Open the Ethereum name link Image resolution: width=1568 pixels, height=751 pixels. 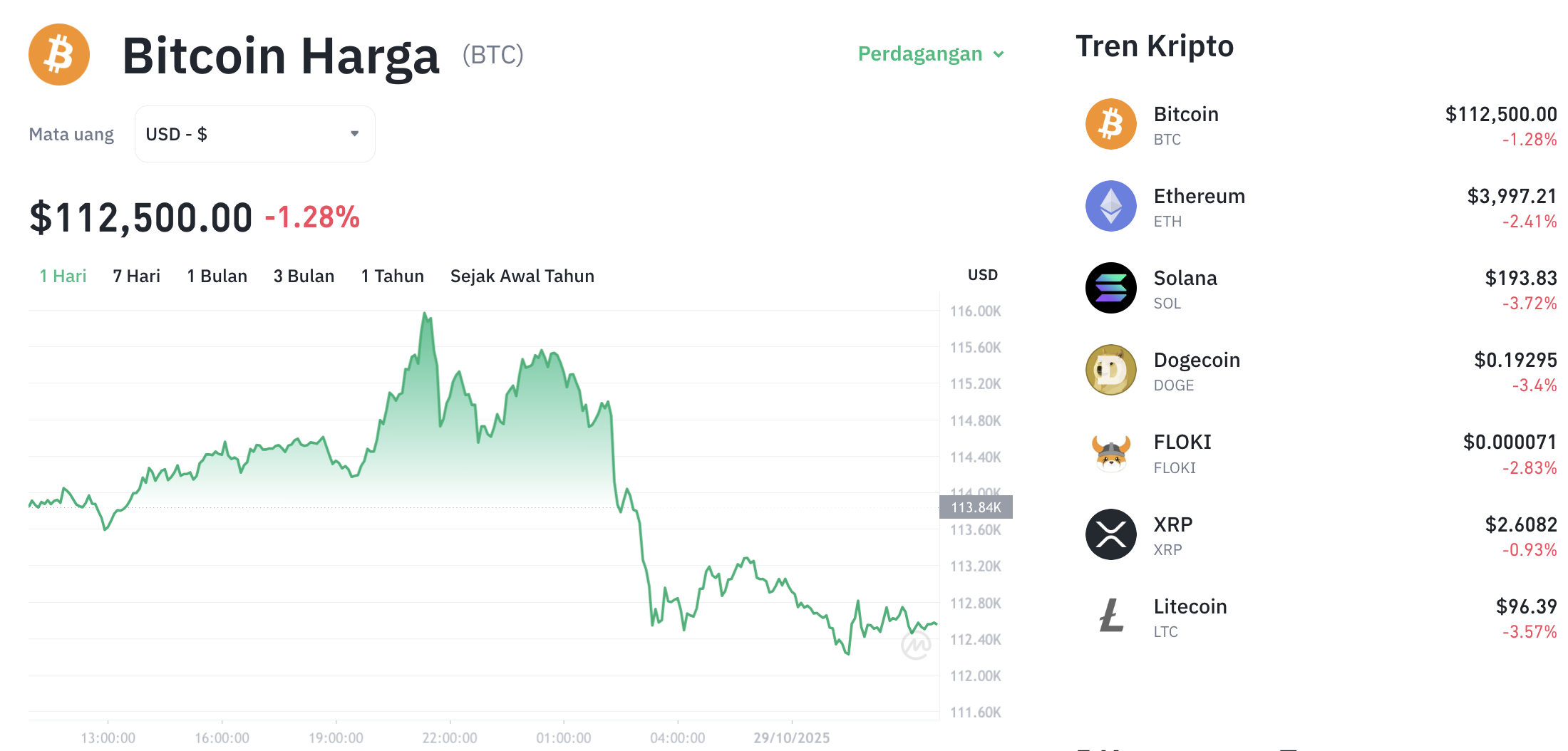pos(1199,197)
